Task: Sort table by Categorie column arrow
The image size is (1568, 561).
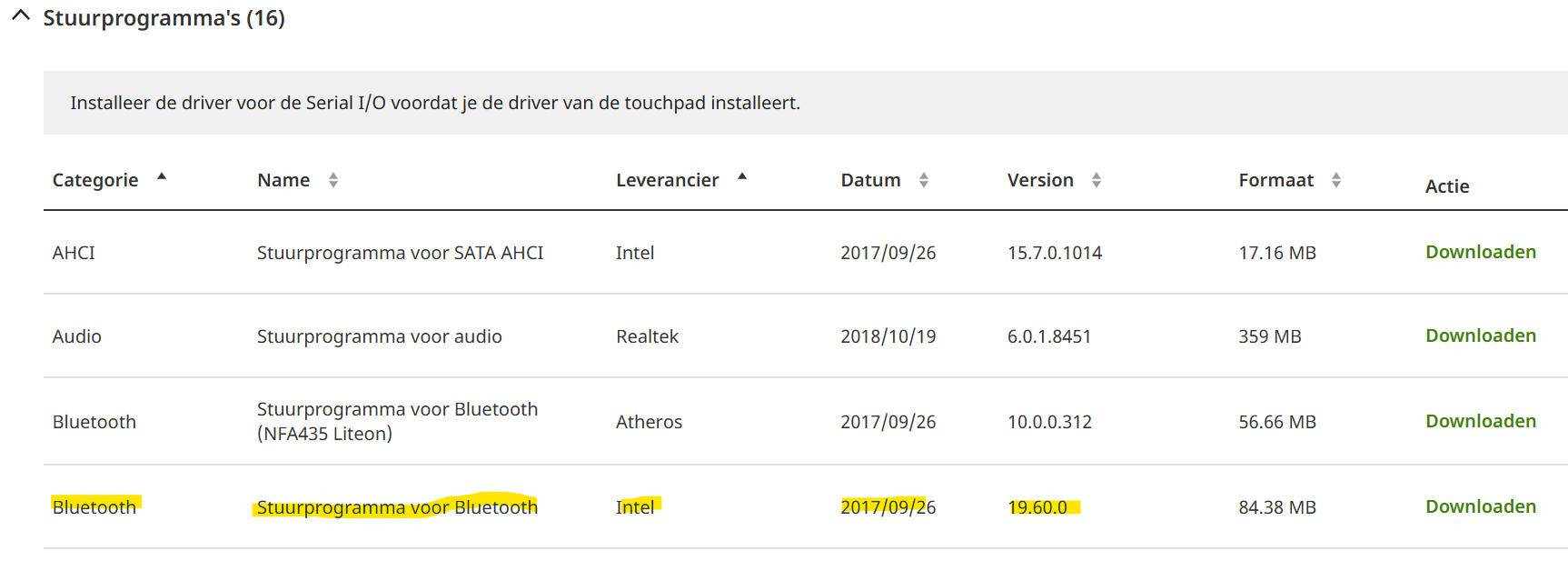Action: pyautogui.click(x=162, y=177)
